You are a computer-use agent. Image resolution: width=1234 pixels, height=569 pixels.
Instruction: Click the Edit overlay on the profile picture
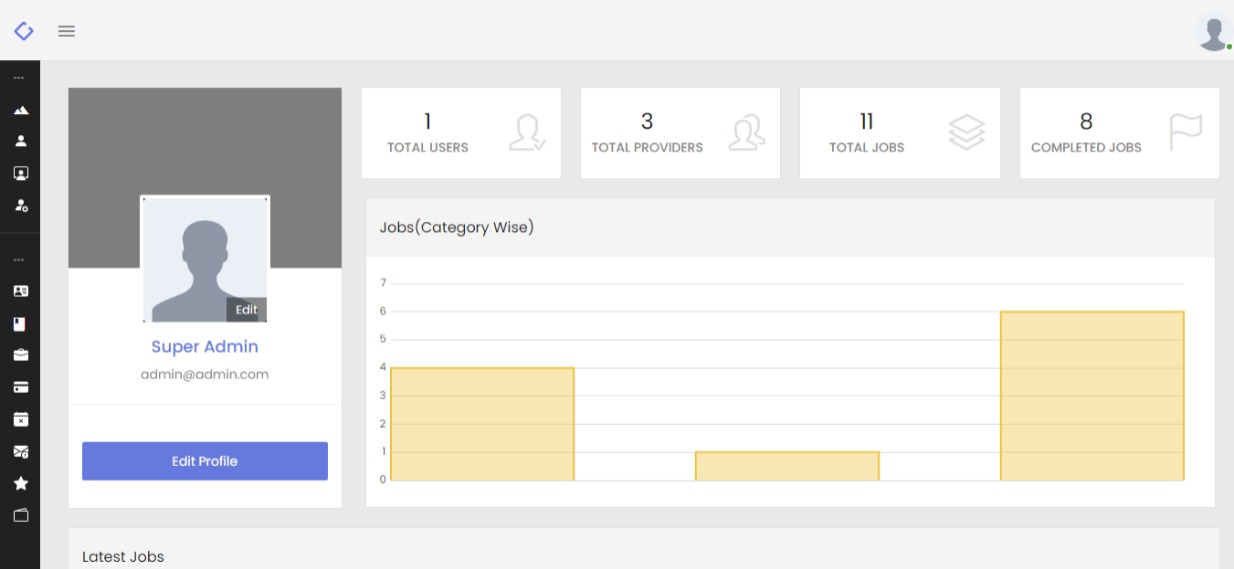click(246, 310)
